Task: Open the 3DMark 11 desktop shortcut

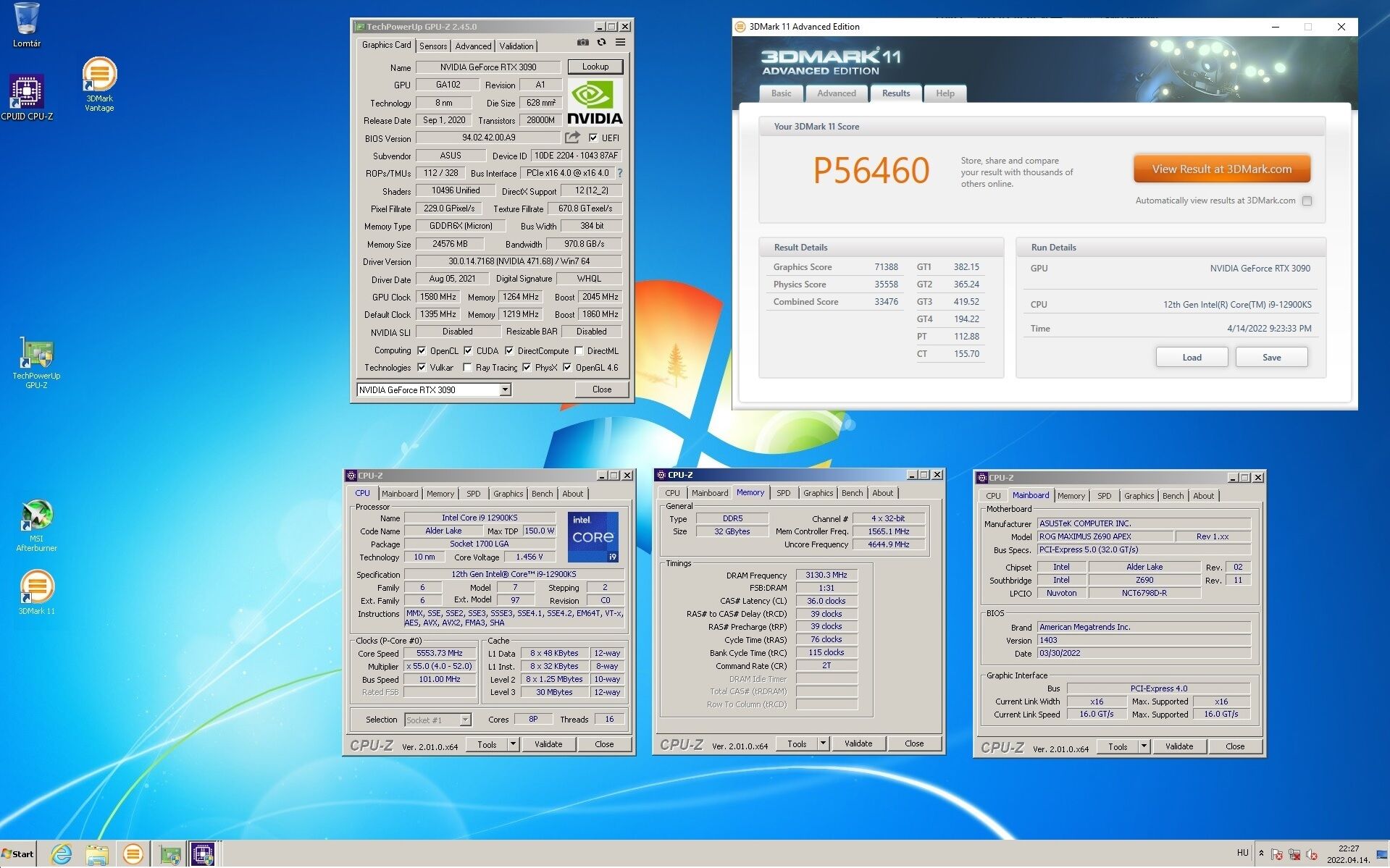Action: [36, 592]
